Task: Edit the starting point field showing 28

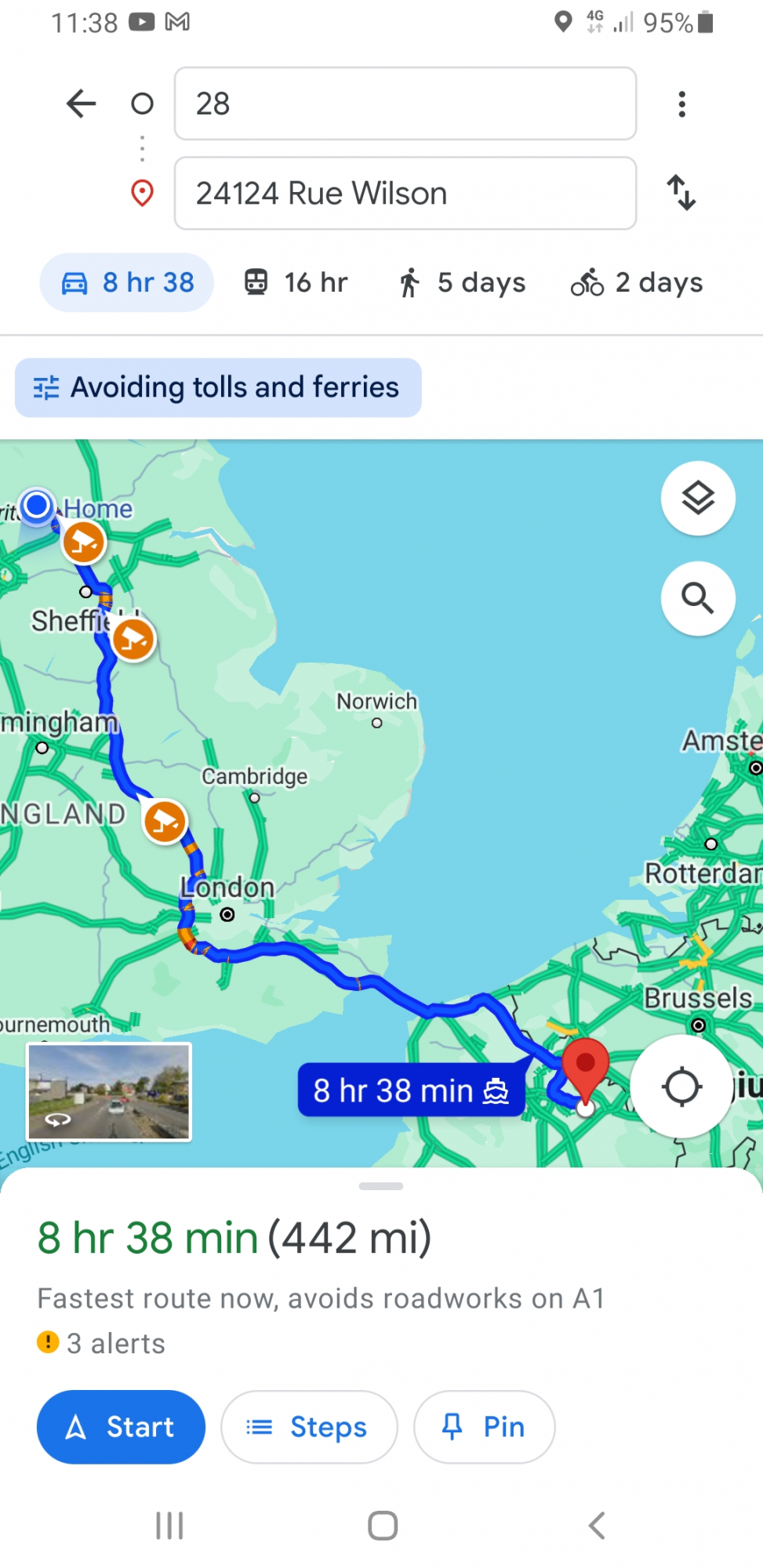Action: (405, 103)
